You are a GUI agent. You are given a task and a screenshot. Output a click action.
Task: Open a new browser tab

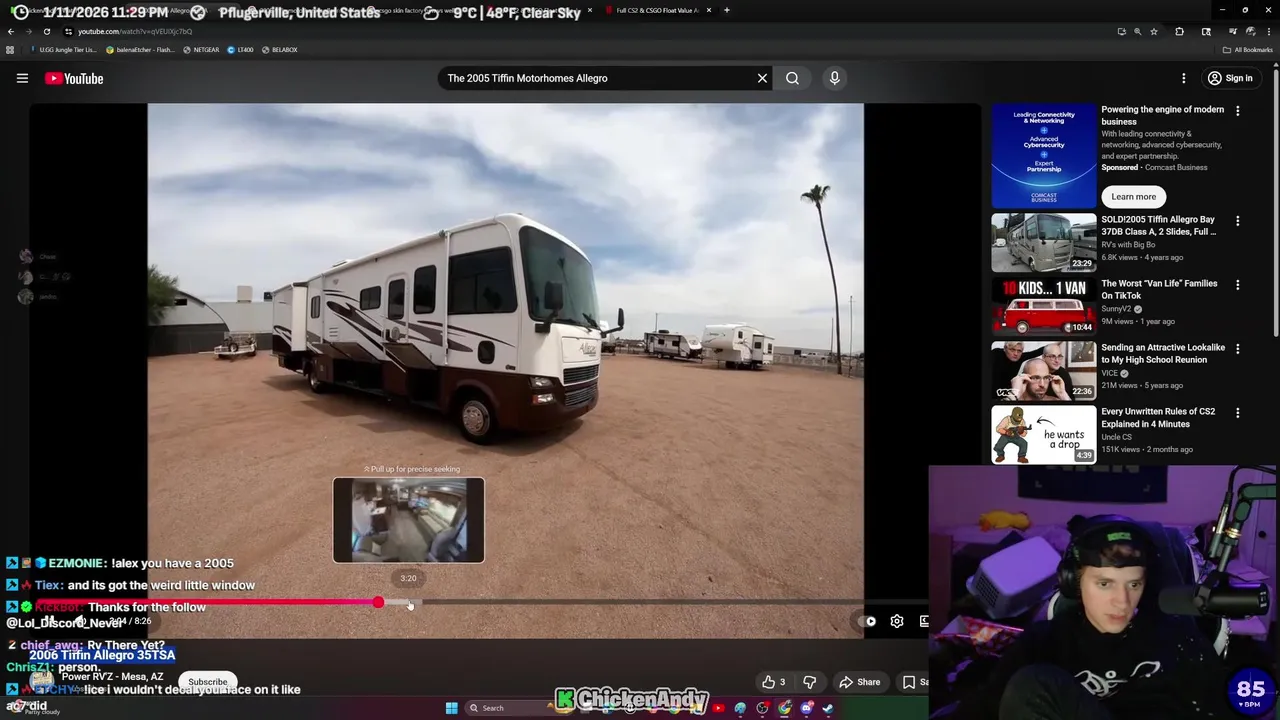[x=726, y=10]
